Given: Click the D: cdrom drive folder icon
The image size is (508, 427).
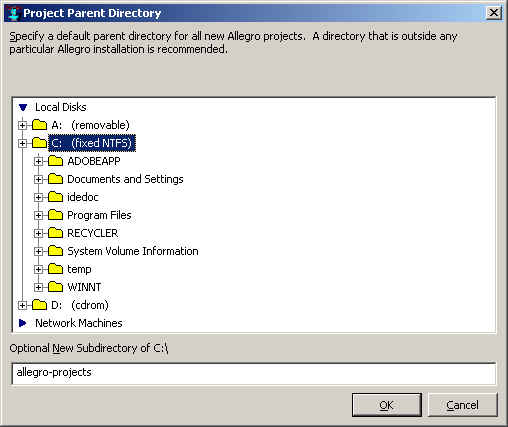Looking at the screenshot, I should [x=39, y=305].
